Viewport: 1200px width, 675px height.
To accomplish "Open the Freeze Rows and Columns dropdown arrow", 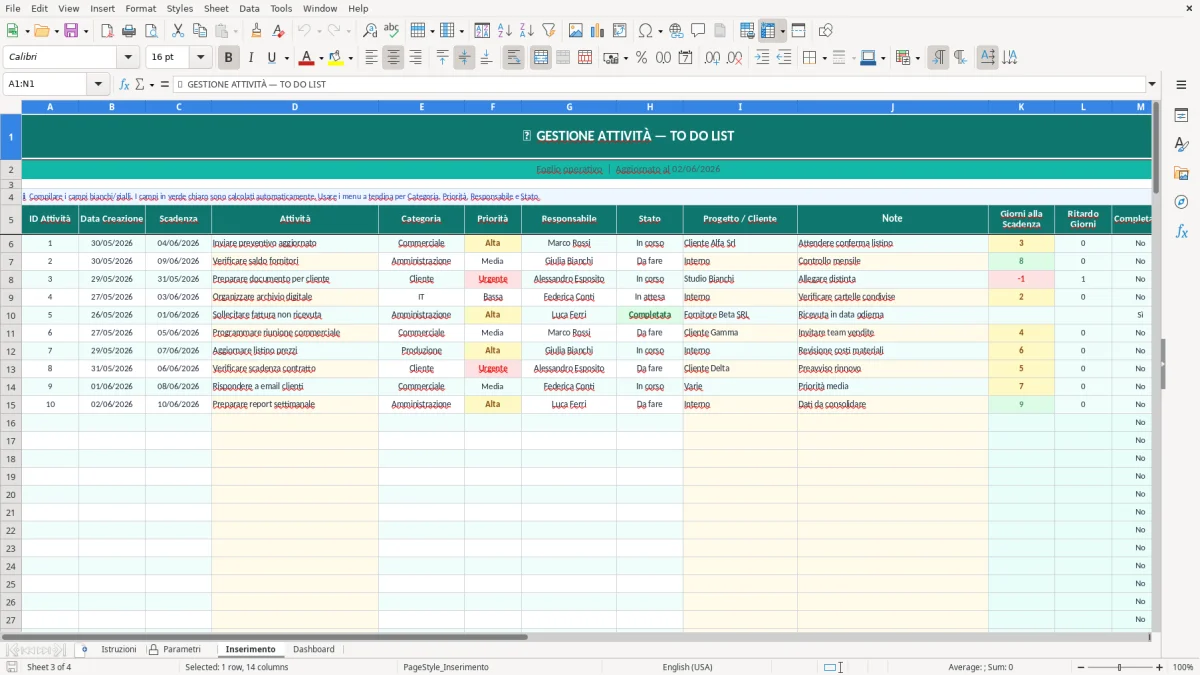I will tap(783, 31).
